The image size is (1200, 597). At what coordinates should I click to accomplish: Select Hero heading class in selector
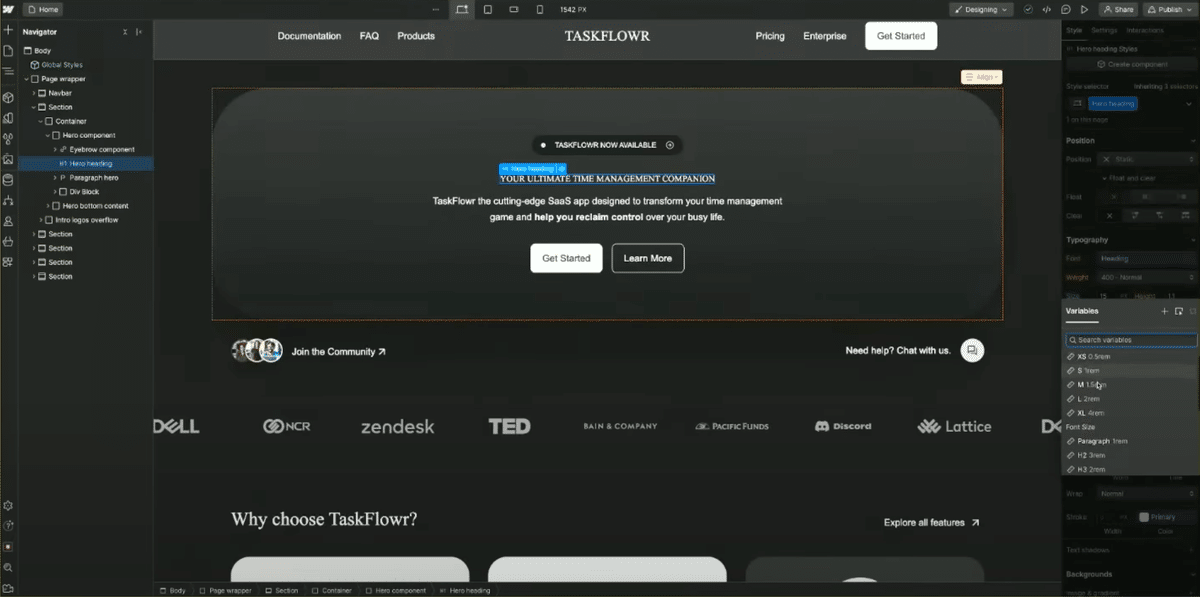click(x=1112, y=103)
